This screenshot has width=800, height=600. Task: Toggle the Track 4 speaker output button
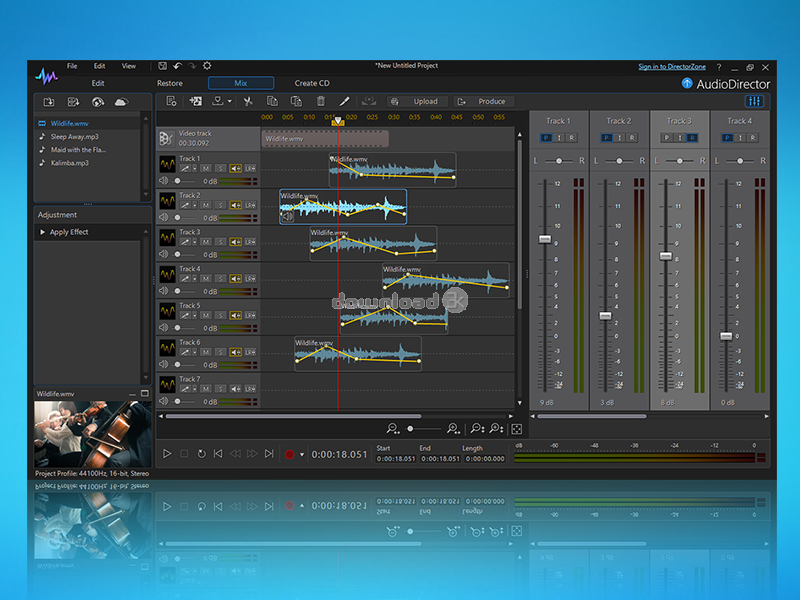pyautogui.click(x=235, y=279)
